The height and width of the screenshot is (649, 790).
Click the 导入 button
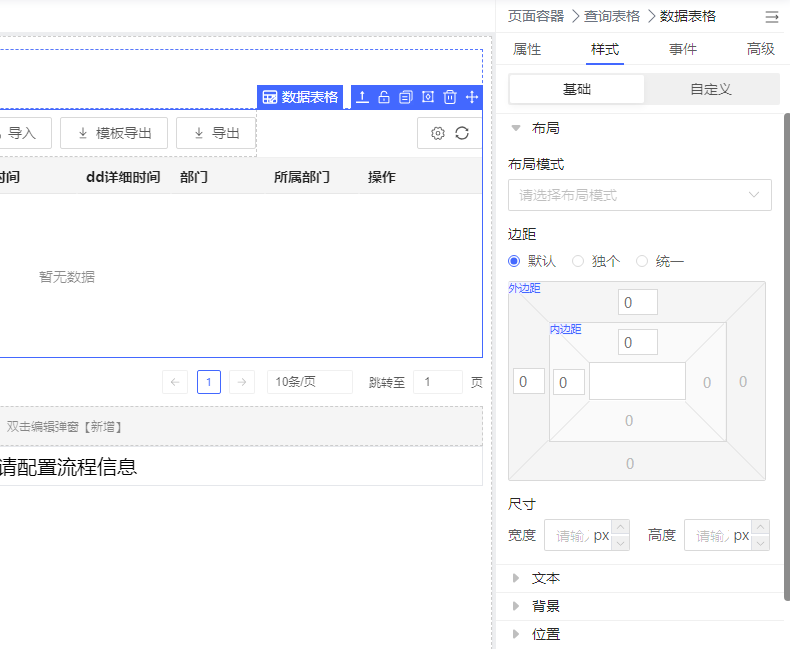[23, 133]
